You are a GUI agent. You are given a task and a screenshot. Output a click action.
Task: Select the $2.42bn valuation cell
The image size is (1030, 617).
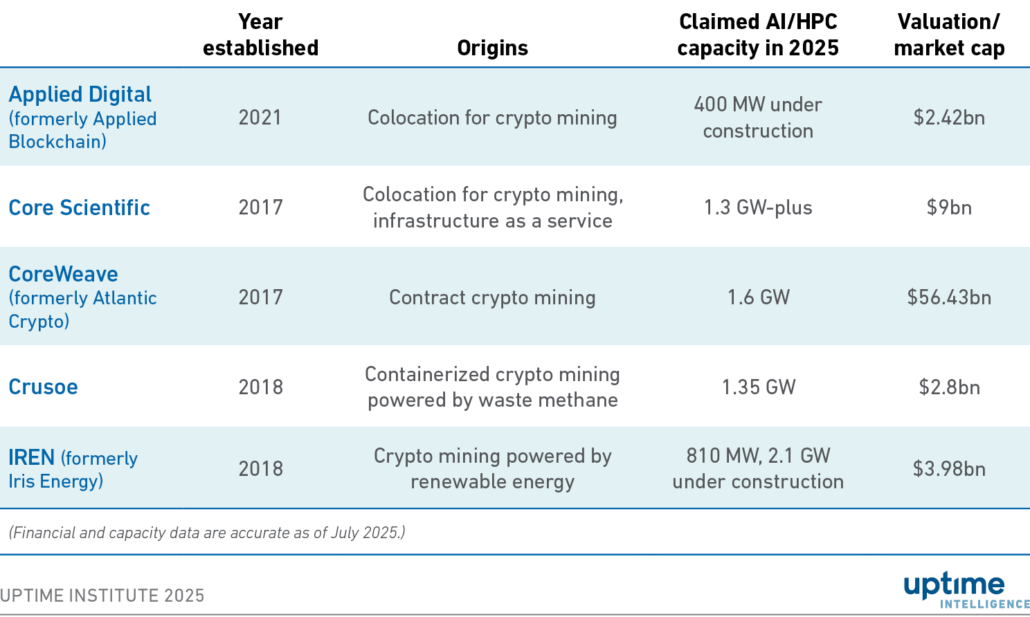(x=949, y=117)
